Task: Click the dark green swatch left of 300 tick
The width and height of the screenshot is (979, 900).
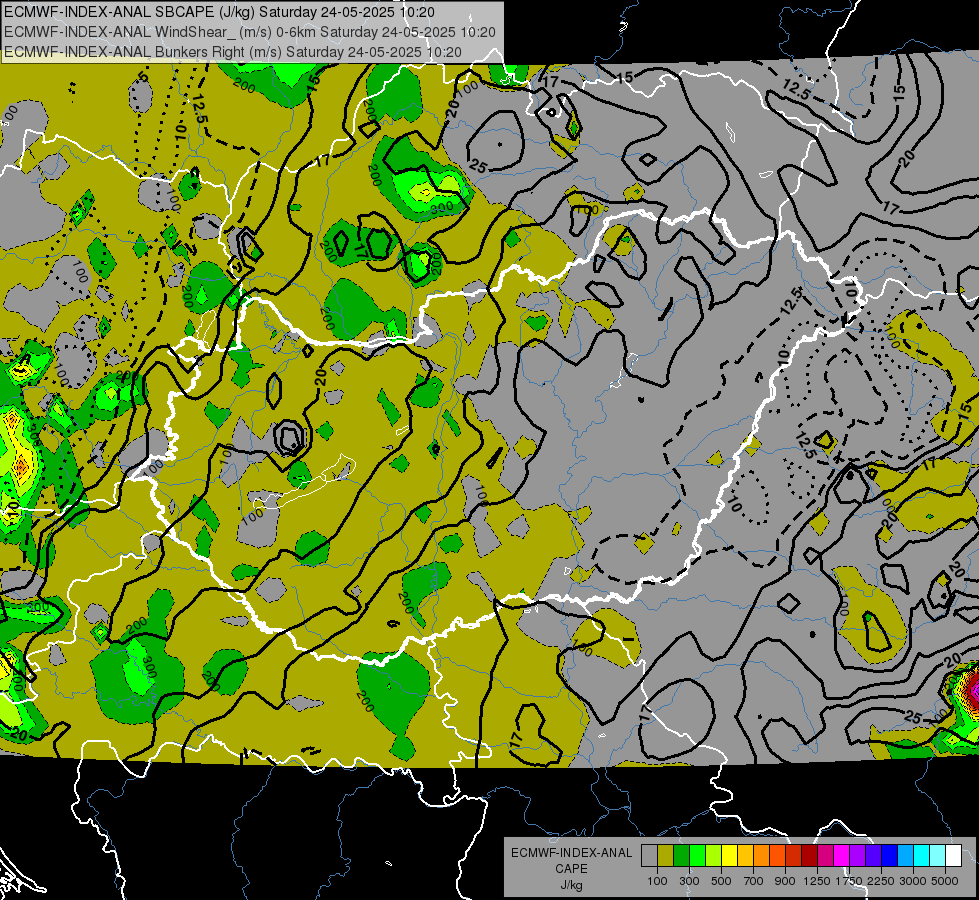Action: click(681, 856)
